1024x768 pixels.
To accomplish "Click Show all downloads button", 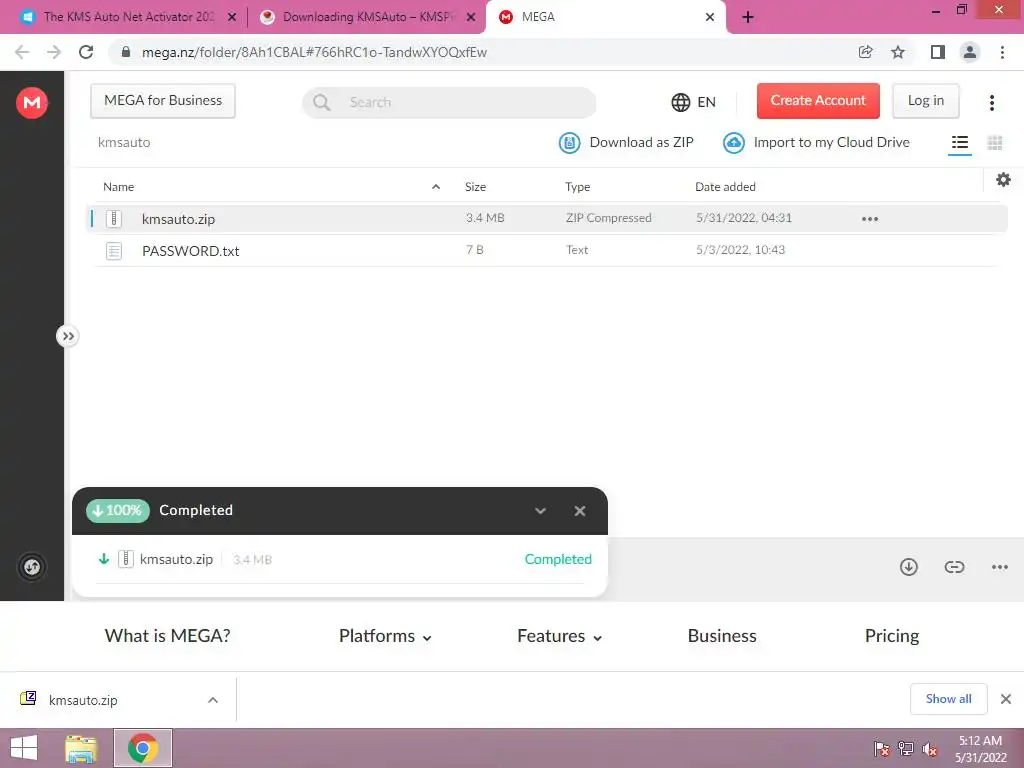I will [x=948, y=699].
